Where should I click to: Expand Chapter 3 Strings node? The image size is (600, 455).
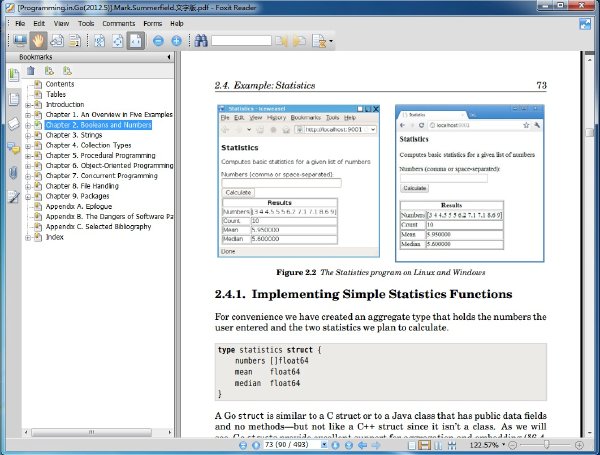pos(28,135)
